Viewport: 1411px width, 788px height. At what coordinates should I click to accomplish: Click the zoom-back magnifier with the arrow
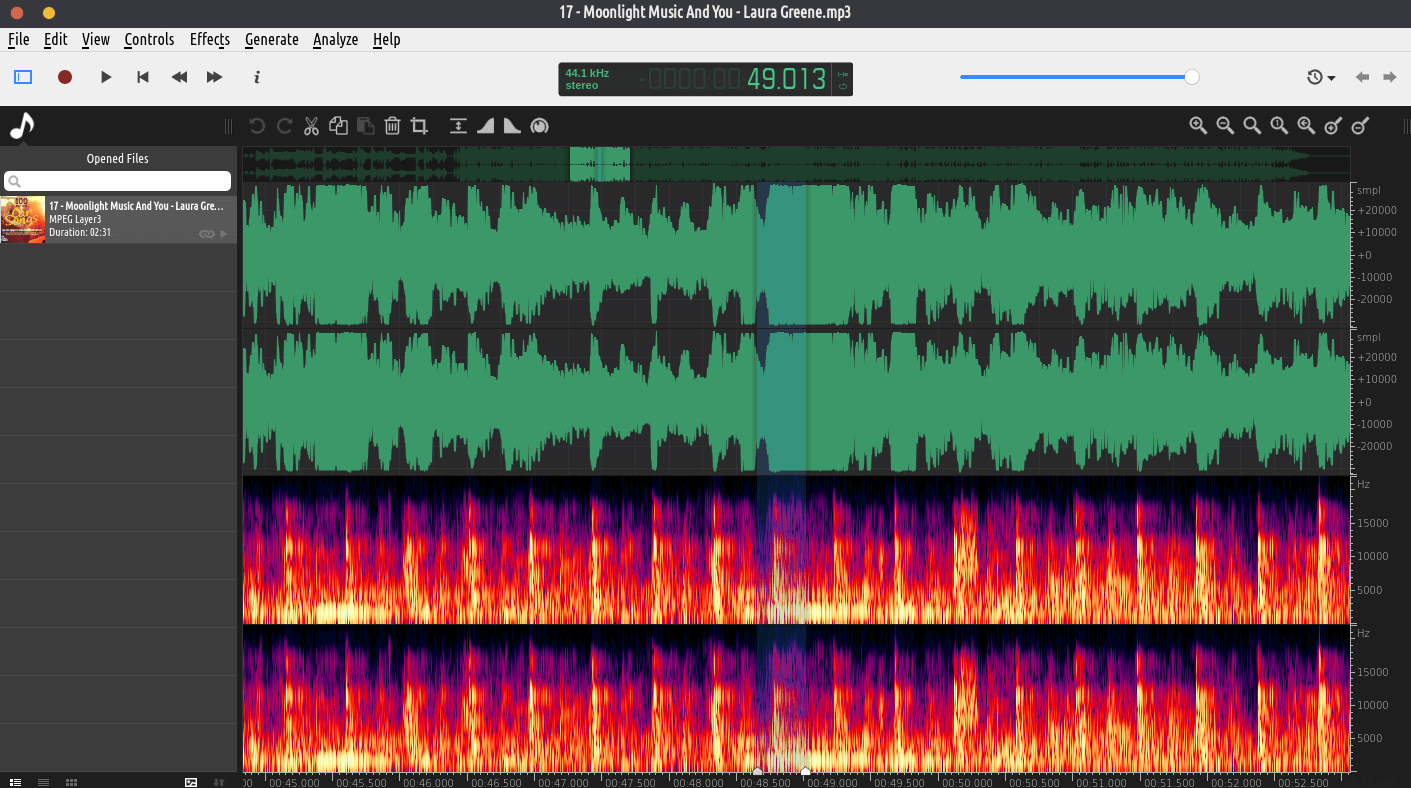tap(1306, 126)
